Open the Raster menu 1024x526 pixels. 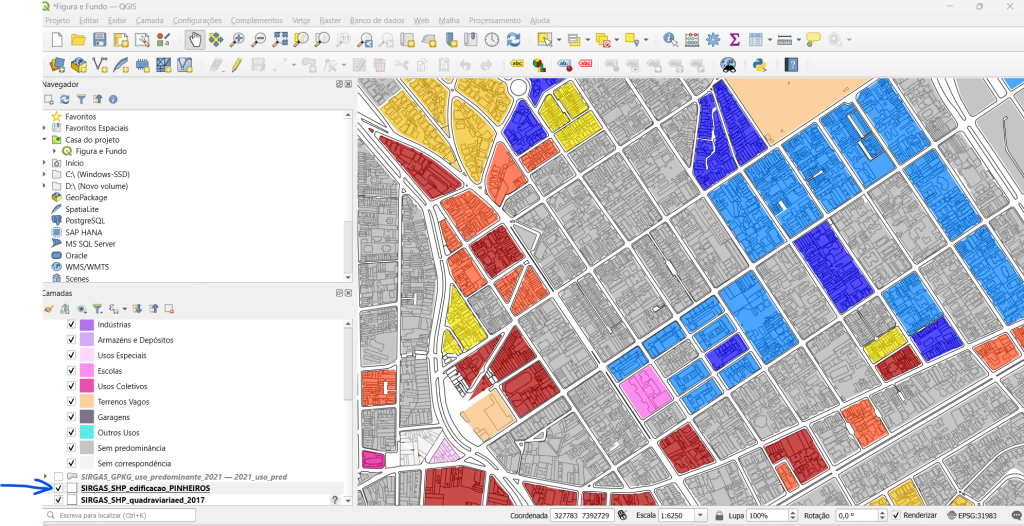point(330,20)
